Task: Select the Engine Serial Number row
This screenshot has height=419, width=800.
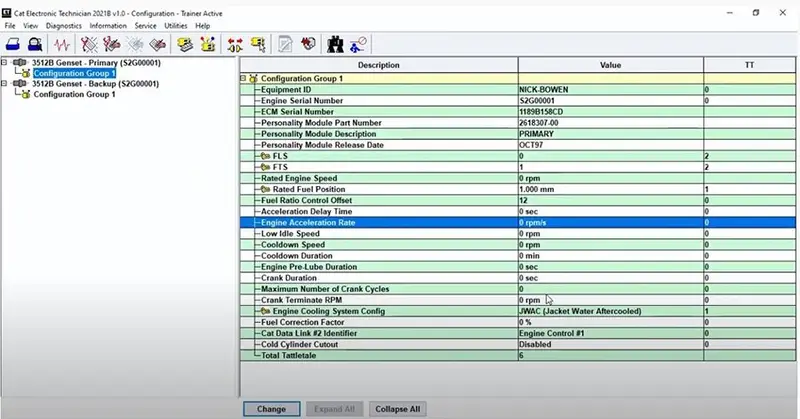Action: tap(518, 101)
